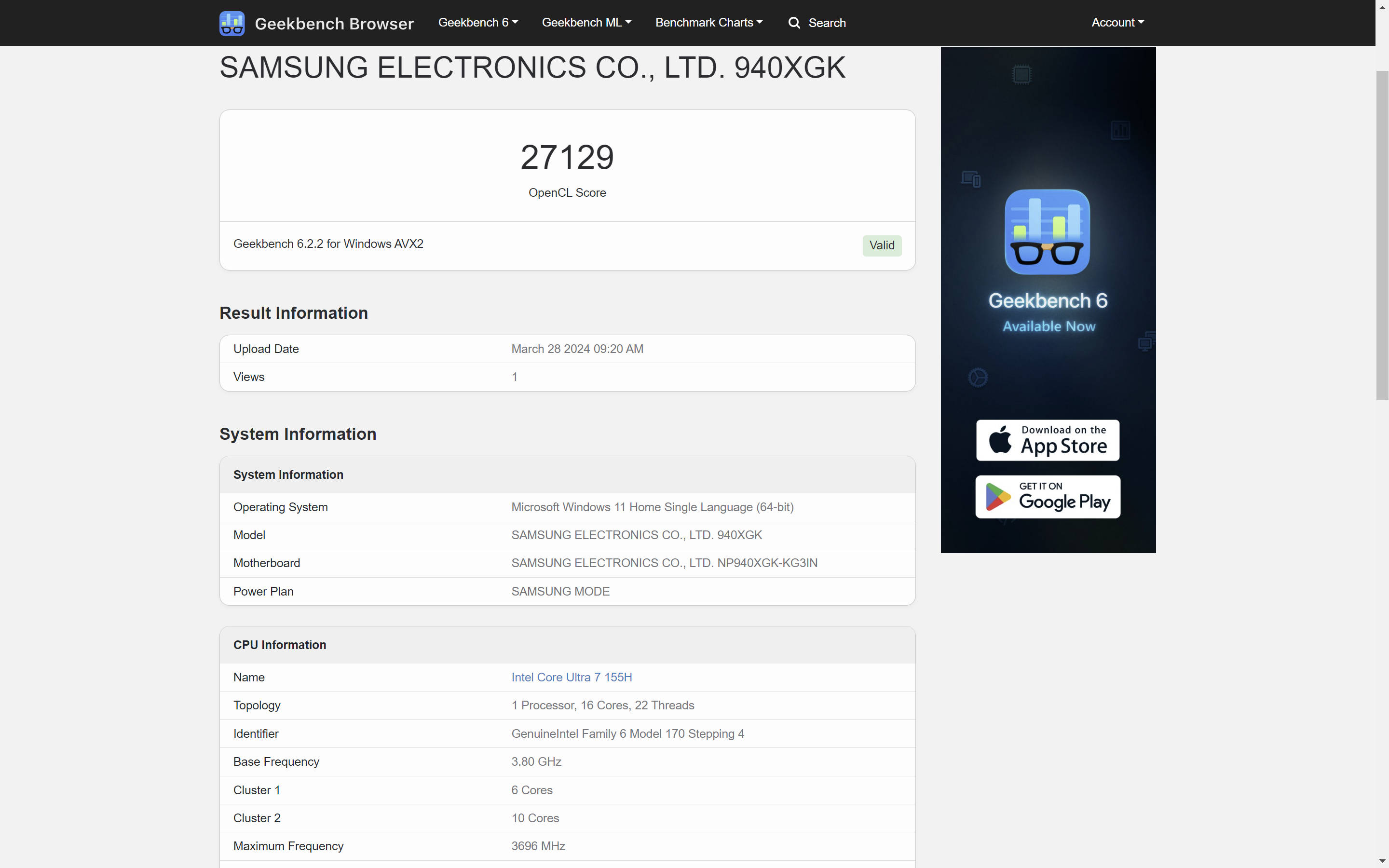This screenshot has width=1389, height=868.
Task: Click the page scrollbar thumb
Action: (1382, 235)
